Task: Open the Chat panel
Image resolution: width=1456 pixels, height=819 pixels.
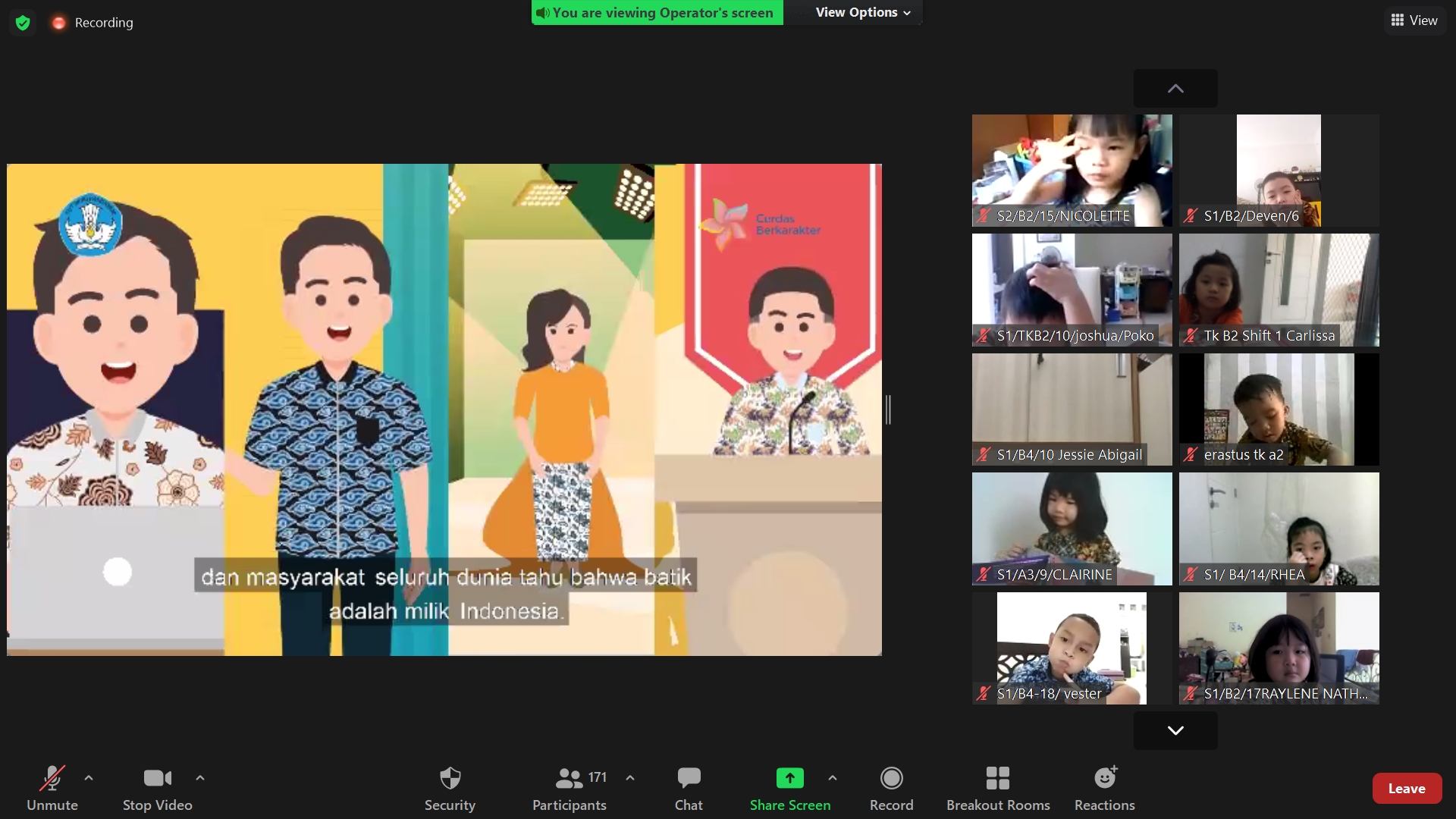Action: pos(689,788)
